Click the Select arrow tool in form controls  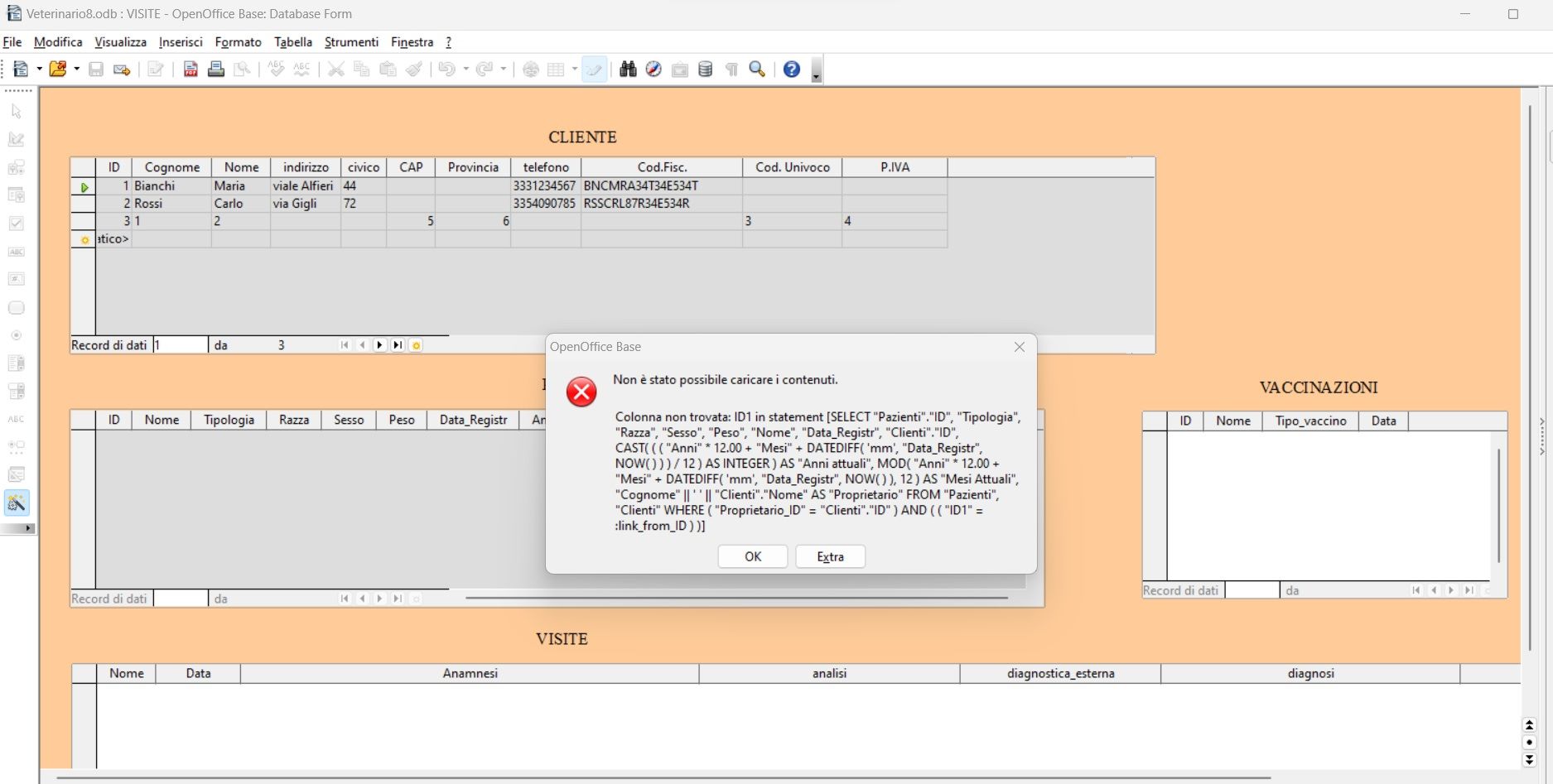[x=17, y=111]
